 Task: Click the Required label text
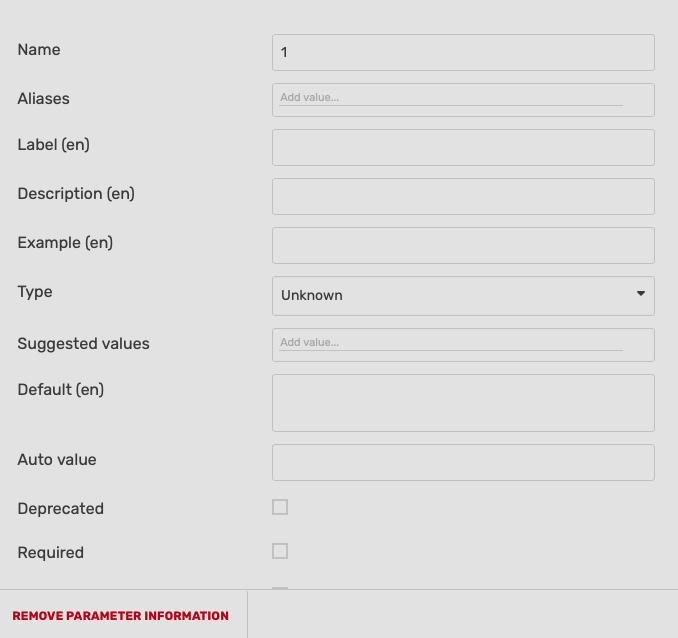pyautogui.click(x=51, y=553)
